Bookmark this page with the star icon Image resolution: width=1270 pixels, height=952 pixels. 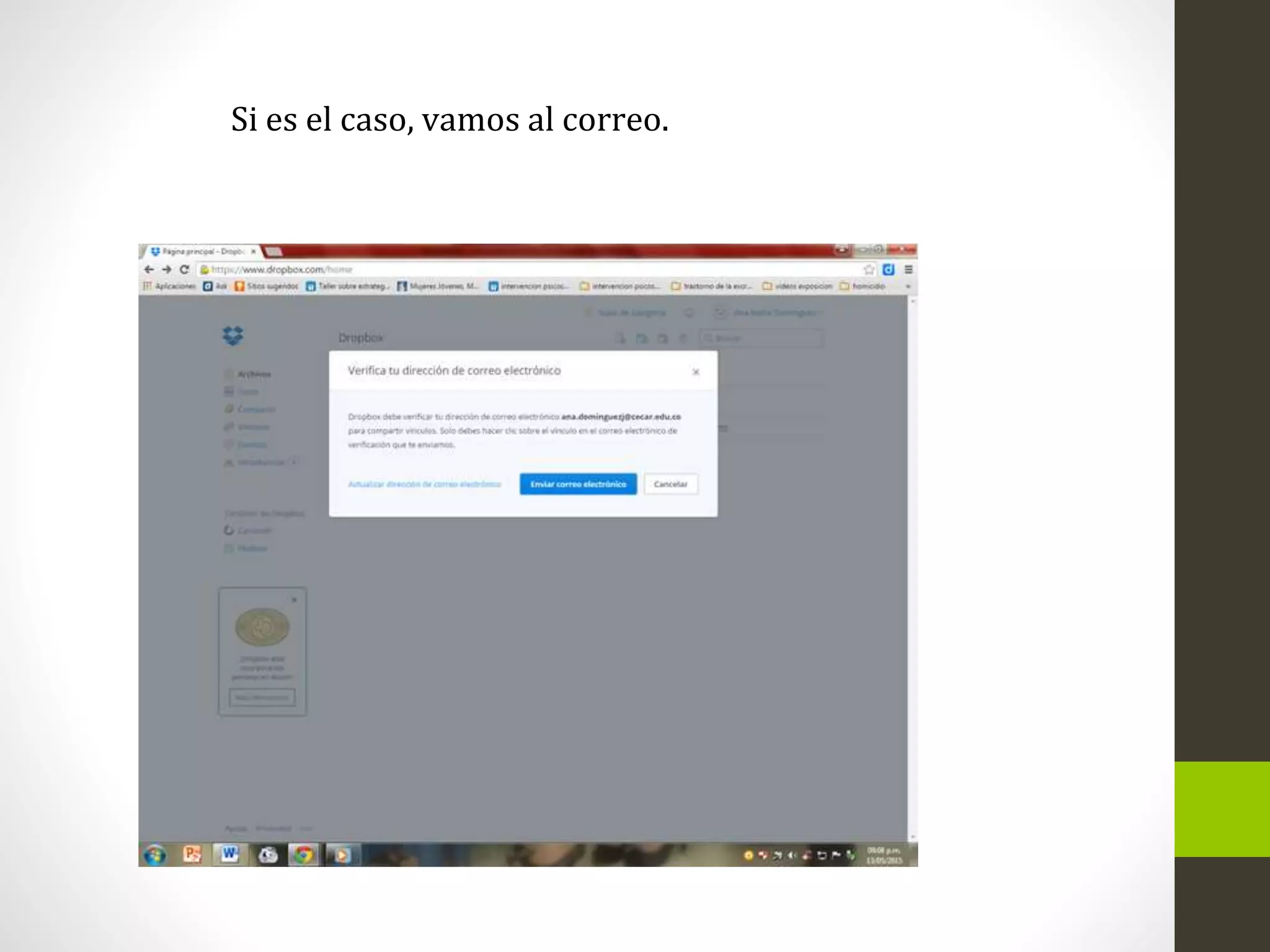pyautogui.click(x=869, y=270)
